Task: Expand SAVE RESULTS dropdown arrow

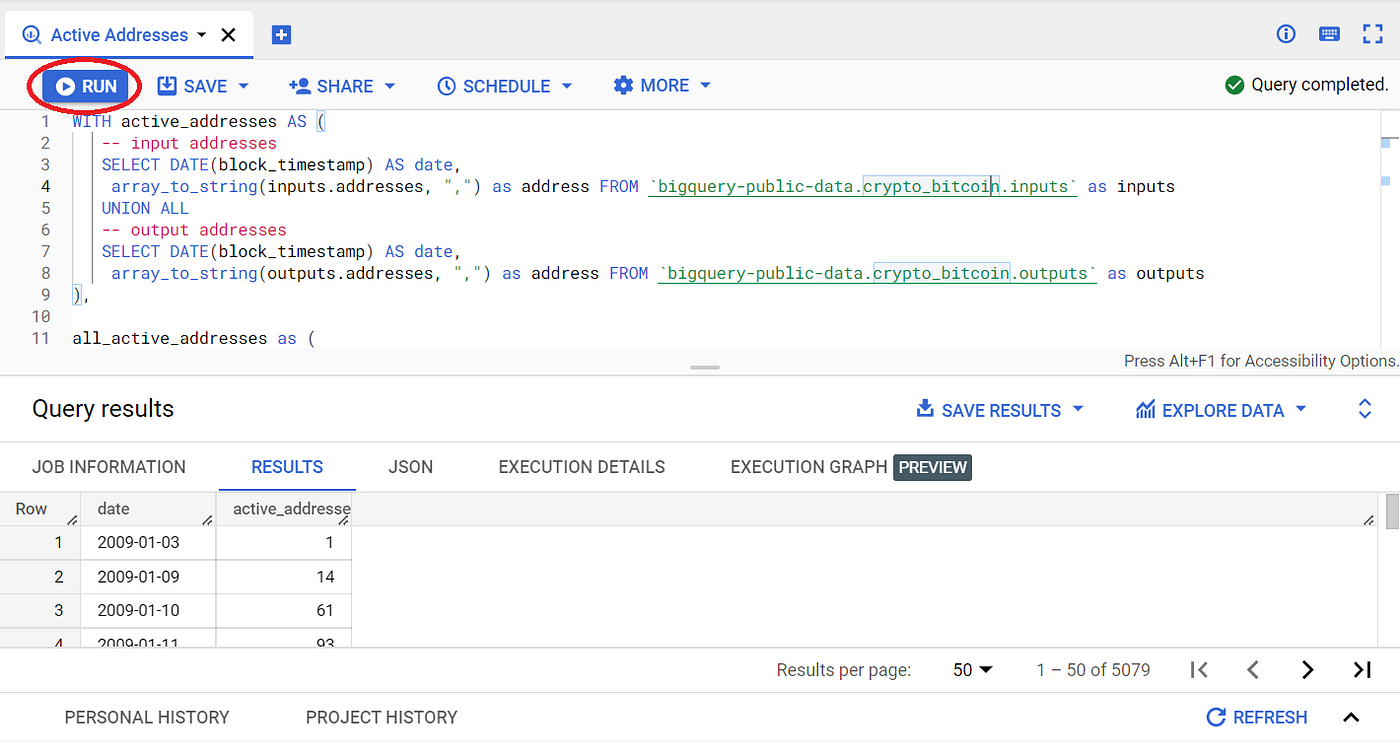Action: point(1078,409)
